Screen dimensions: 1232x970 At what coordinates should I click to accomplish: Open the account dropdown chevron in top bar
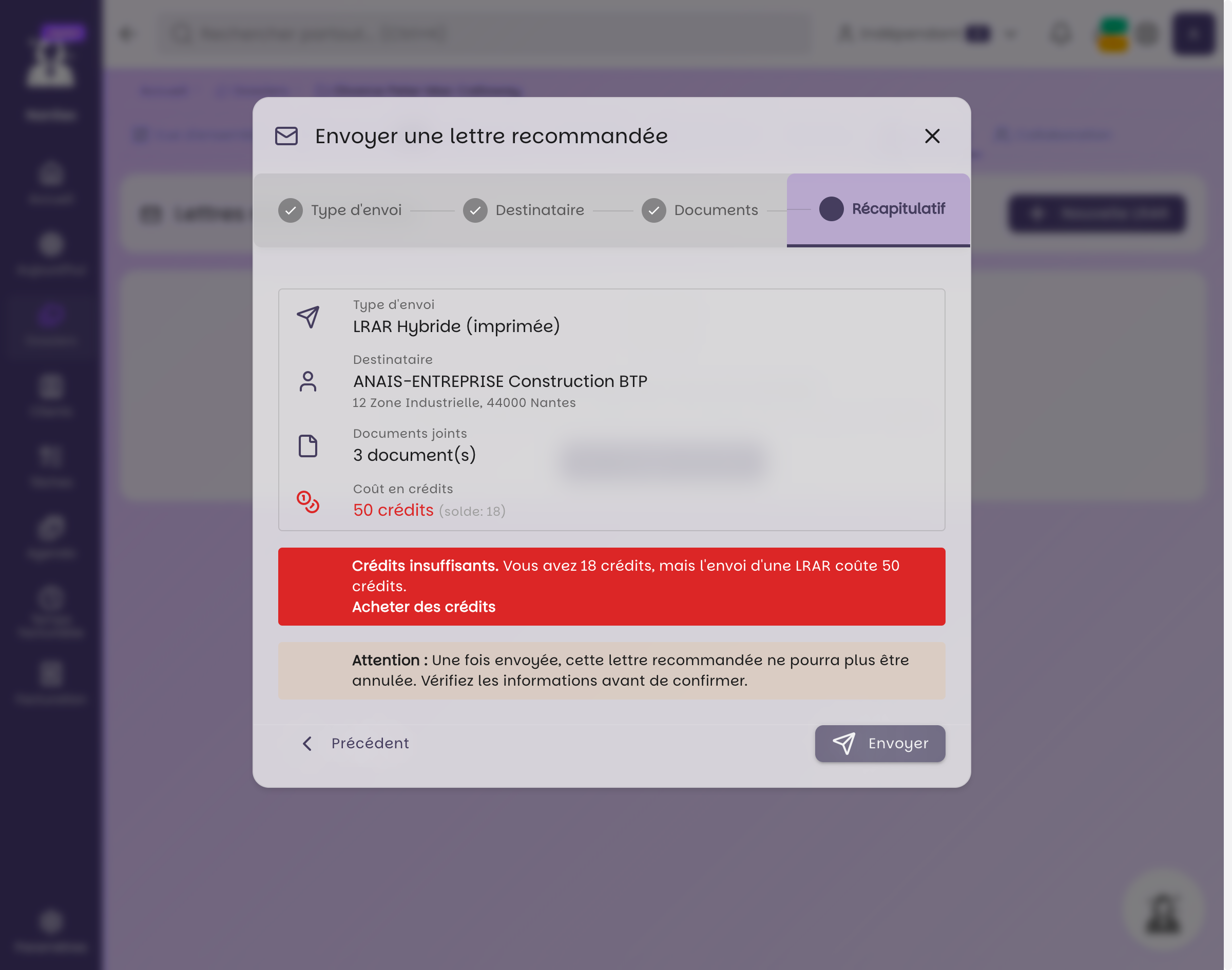pos(1012,33)
